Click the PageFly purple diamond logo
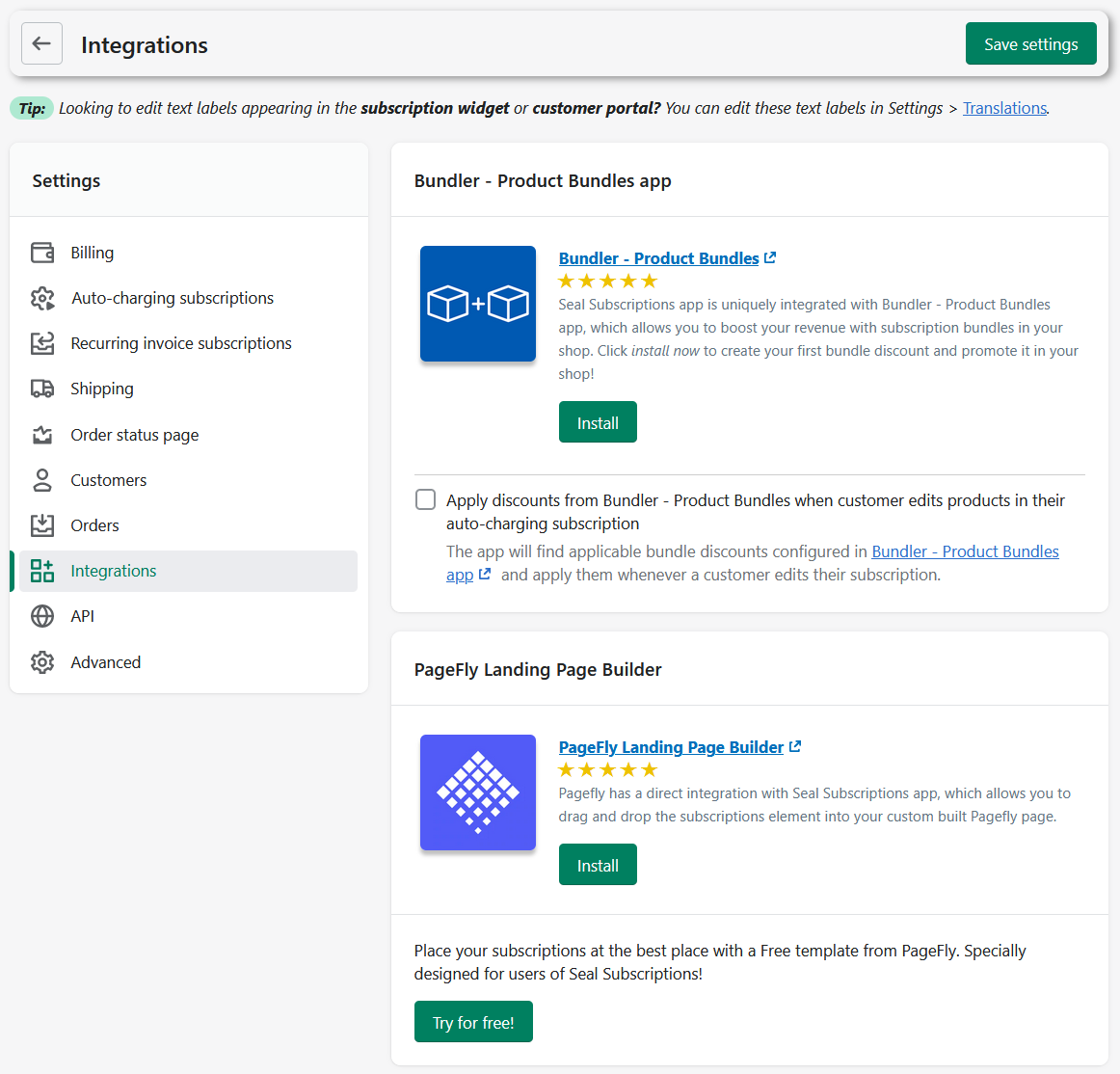Viewport: 1120px width, 1074px height. point(478,792)
